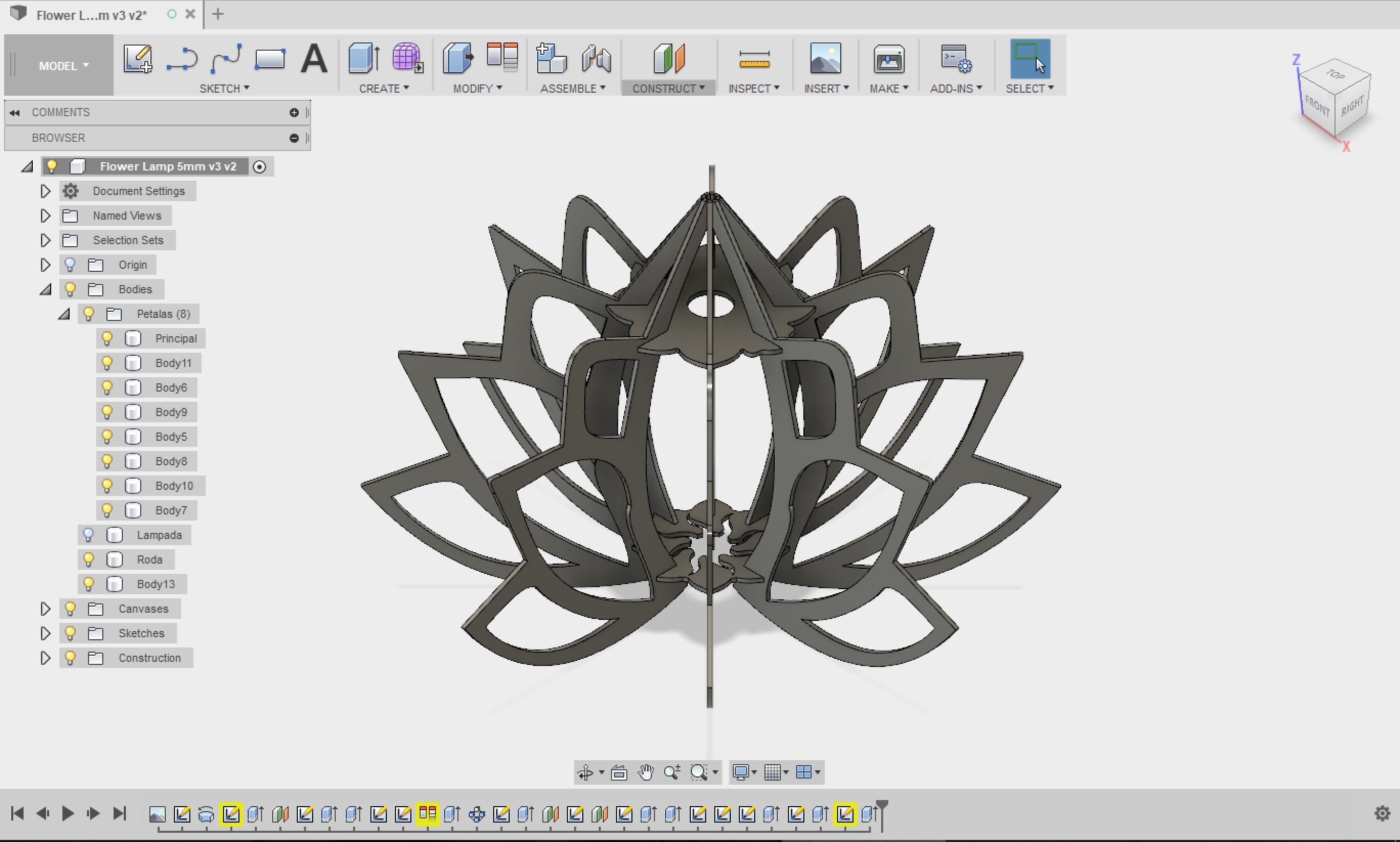Select the Line sketch tool
1400x842 pixels.
pyautogui.click(x=182, y=59)
